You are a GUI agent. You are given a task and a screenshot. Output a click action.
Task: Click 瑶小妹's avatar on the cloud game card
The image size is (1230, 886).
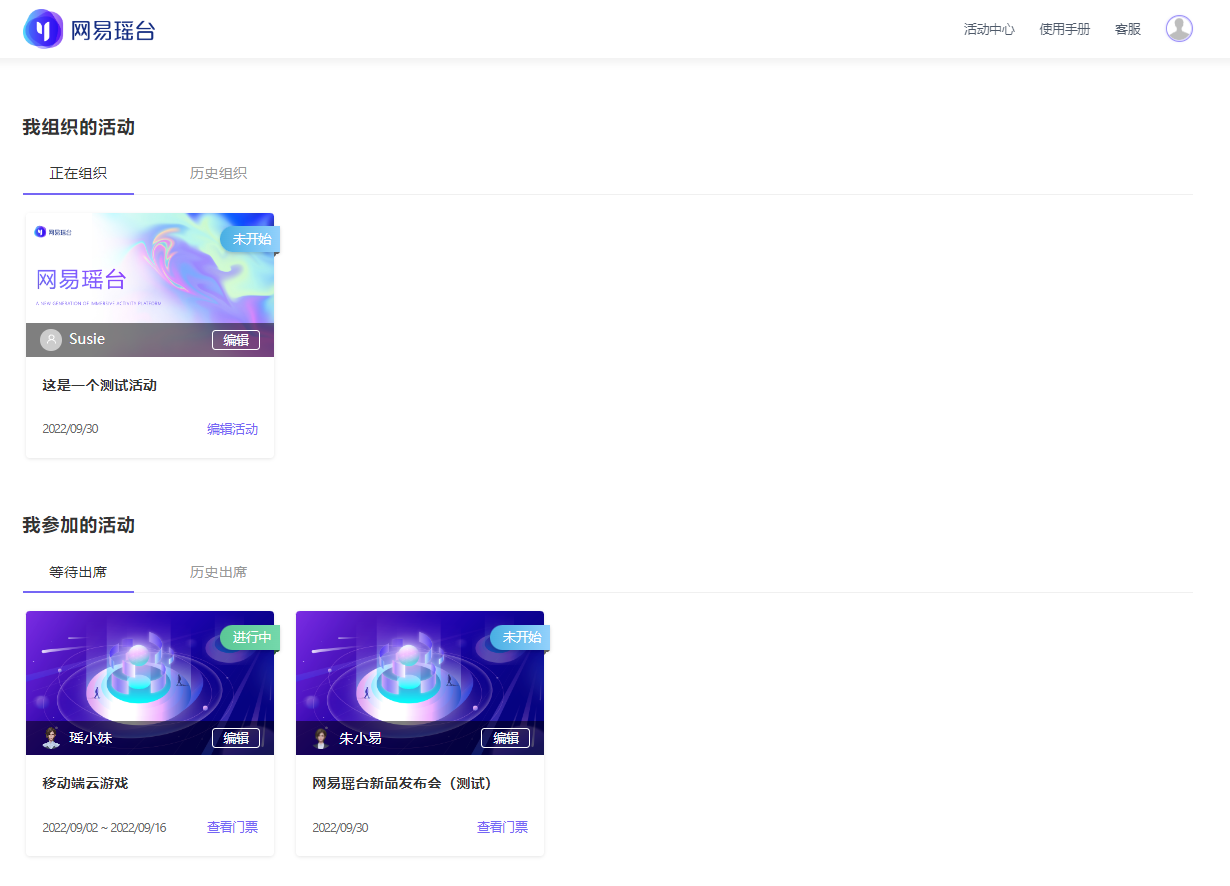(x=51, y=738)
